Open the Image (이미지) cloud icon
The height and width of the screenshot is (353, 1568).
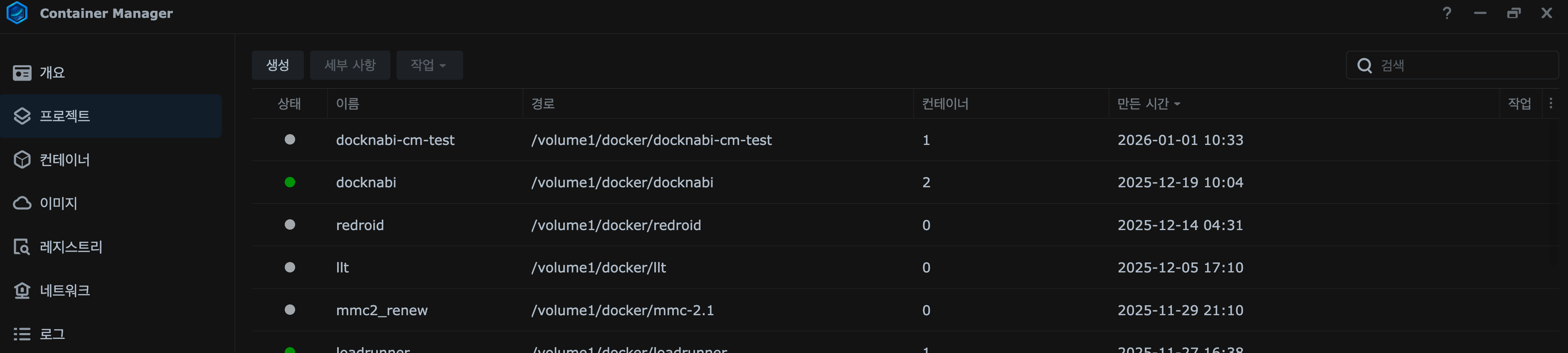point(22,203)
